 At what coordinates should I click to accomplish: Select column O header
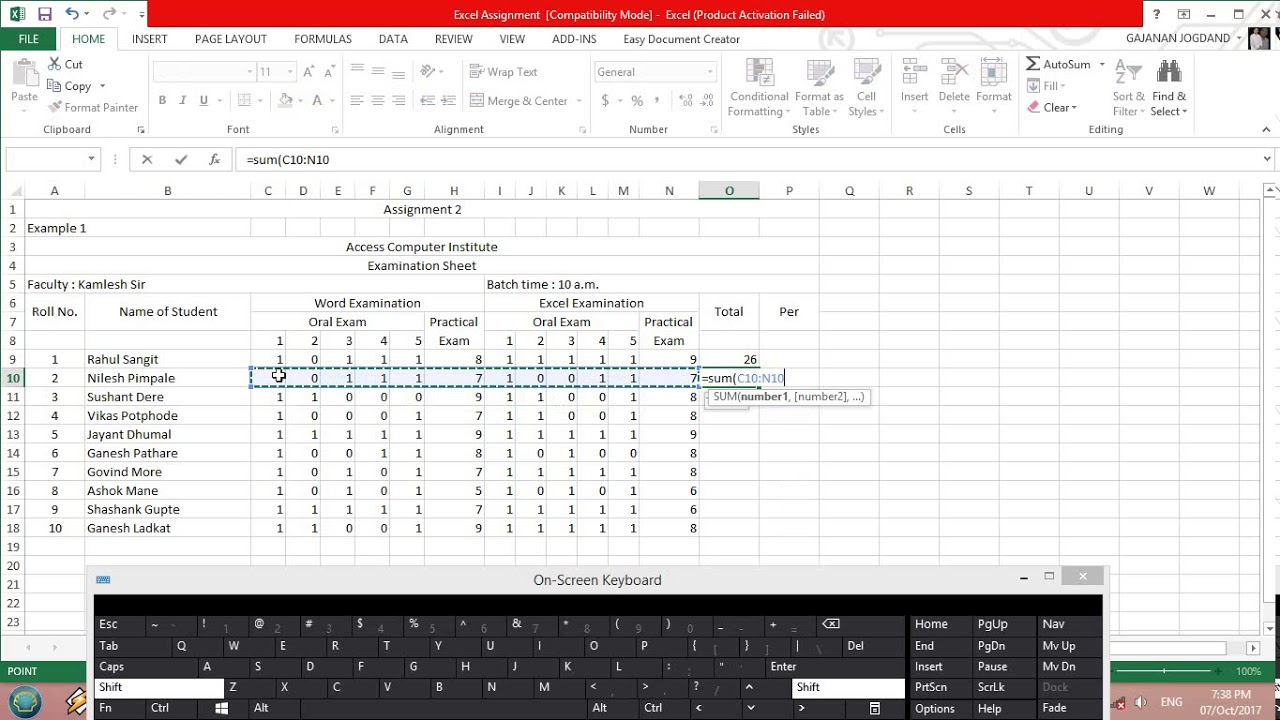(729, 191)
